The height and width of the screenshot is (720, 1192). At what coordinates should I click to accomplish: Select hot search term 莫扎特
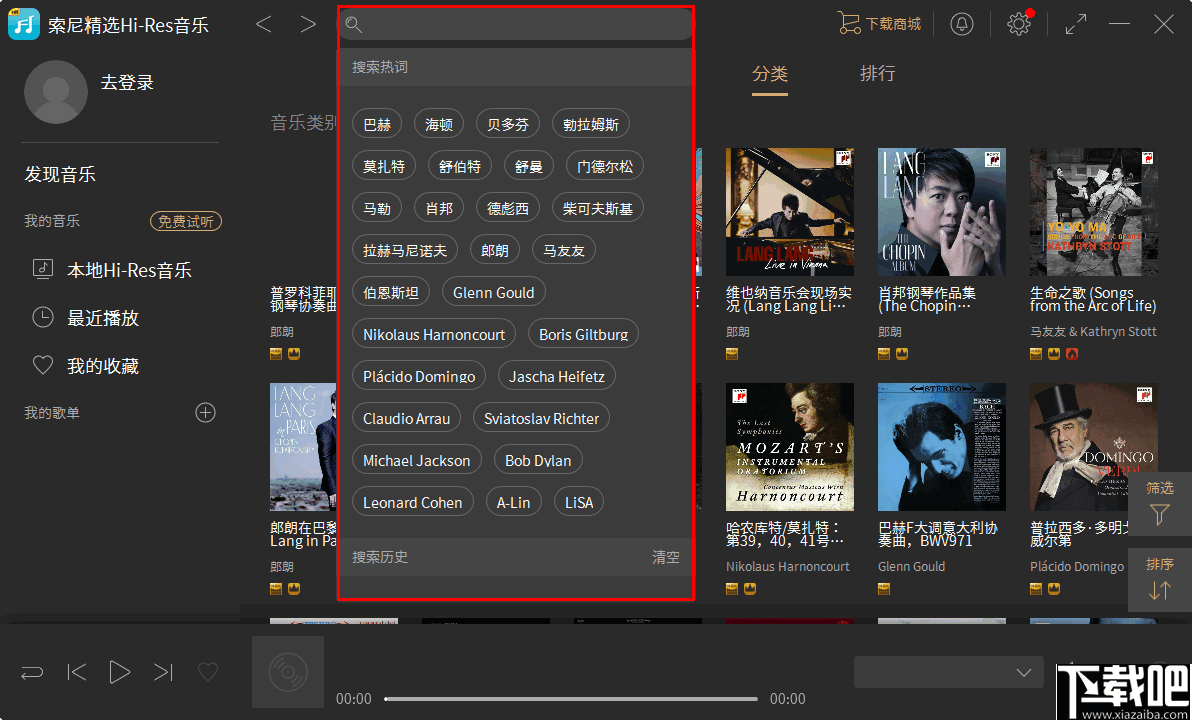(384, 166)
